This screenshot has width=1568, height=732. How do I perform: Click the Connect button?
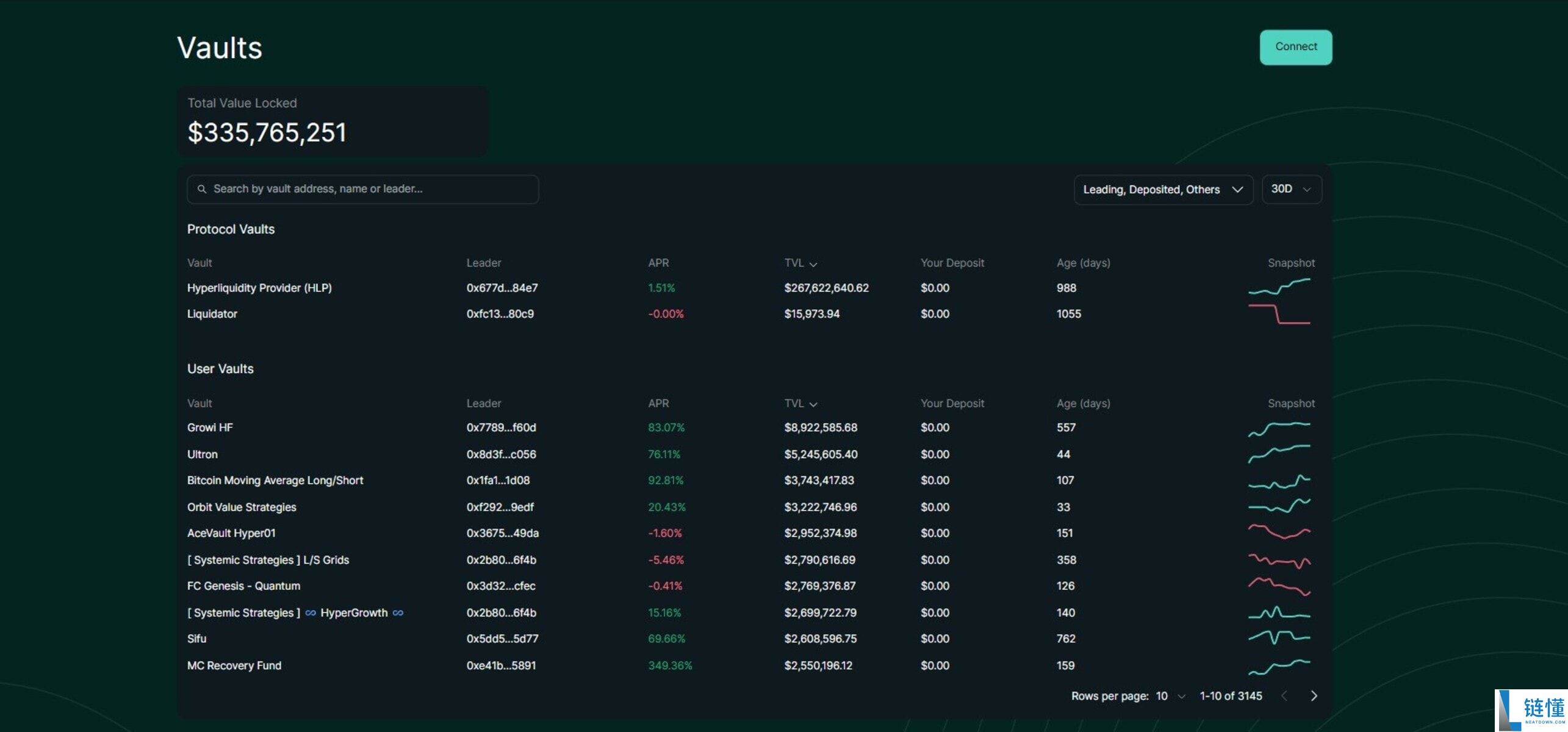tap(1295, 47)
